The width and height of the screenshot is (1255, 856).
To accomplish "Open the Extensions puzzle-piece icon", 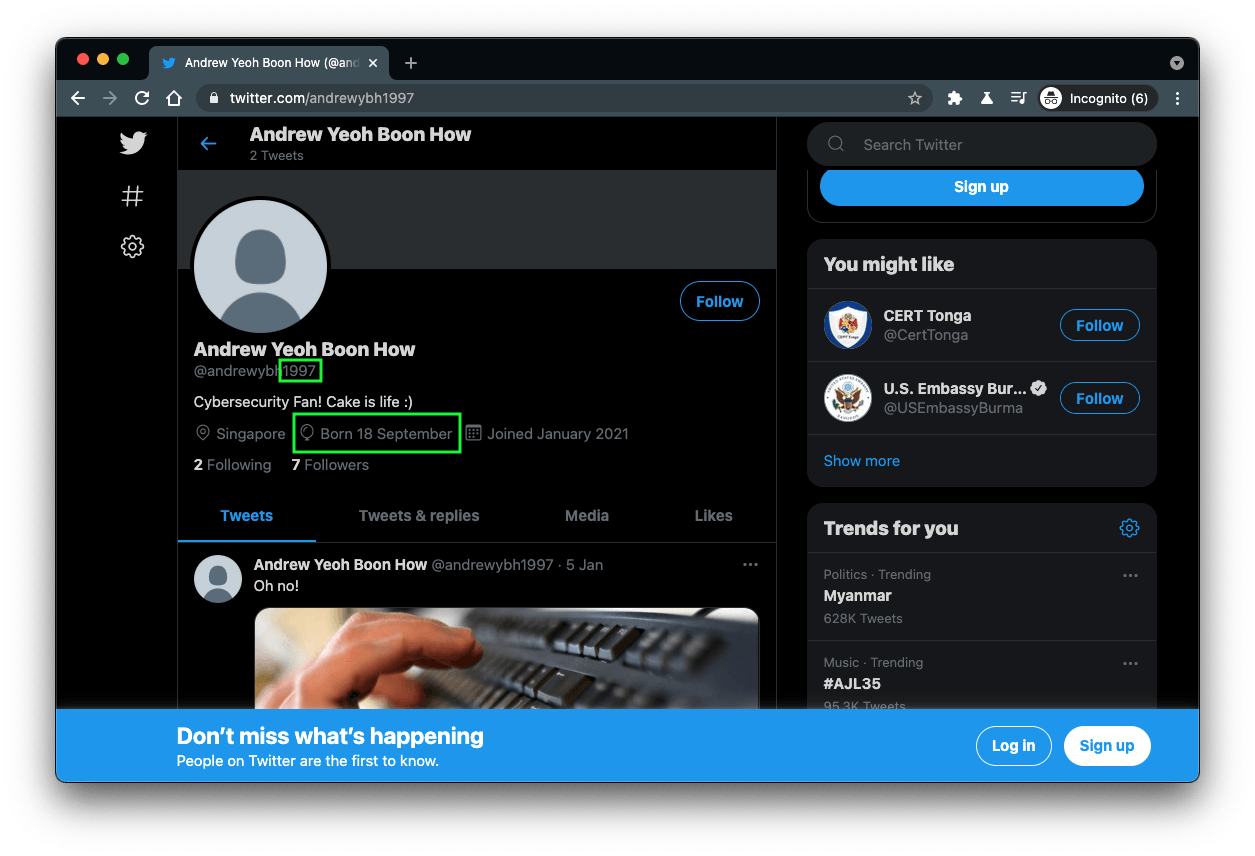I will pos(954,98).
